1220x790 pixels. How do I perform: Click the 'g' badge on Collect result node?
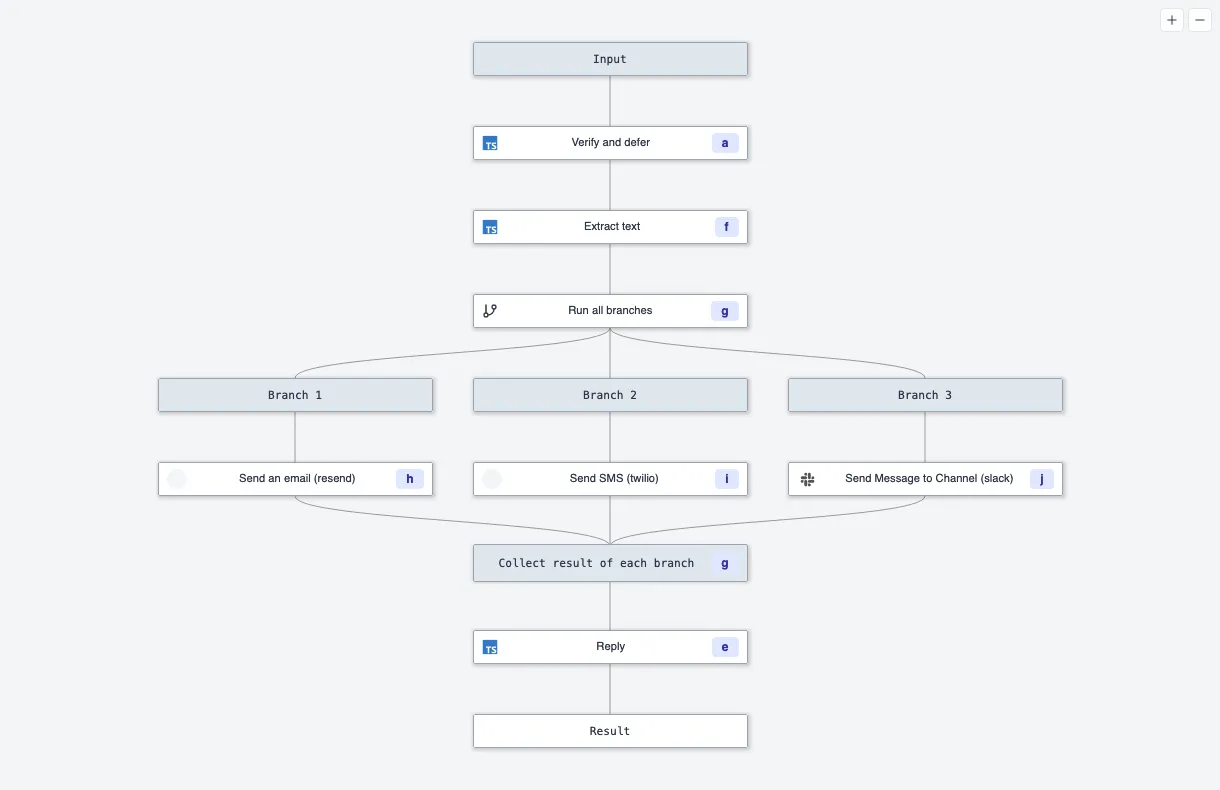724,563
